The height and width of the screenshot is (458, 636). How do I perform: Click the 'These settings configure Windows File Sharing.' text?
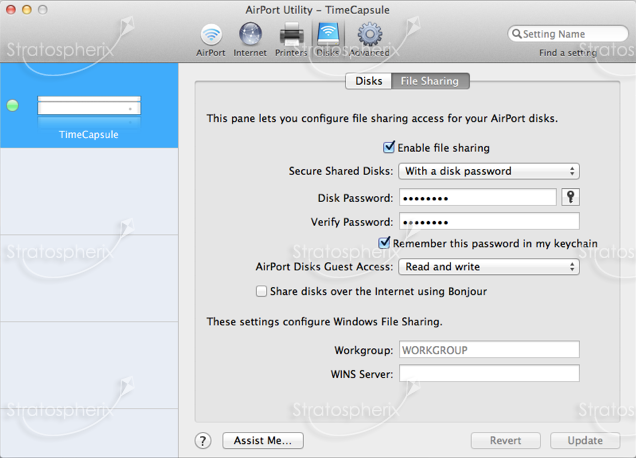[x=324, y=322]
